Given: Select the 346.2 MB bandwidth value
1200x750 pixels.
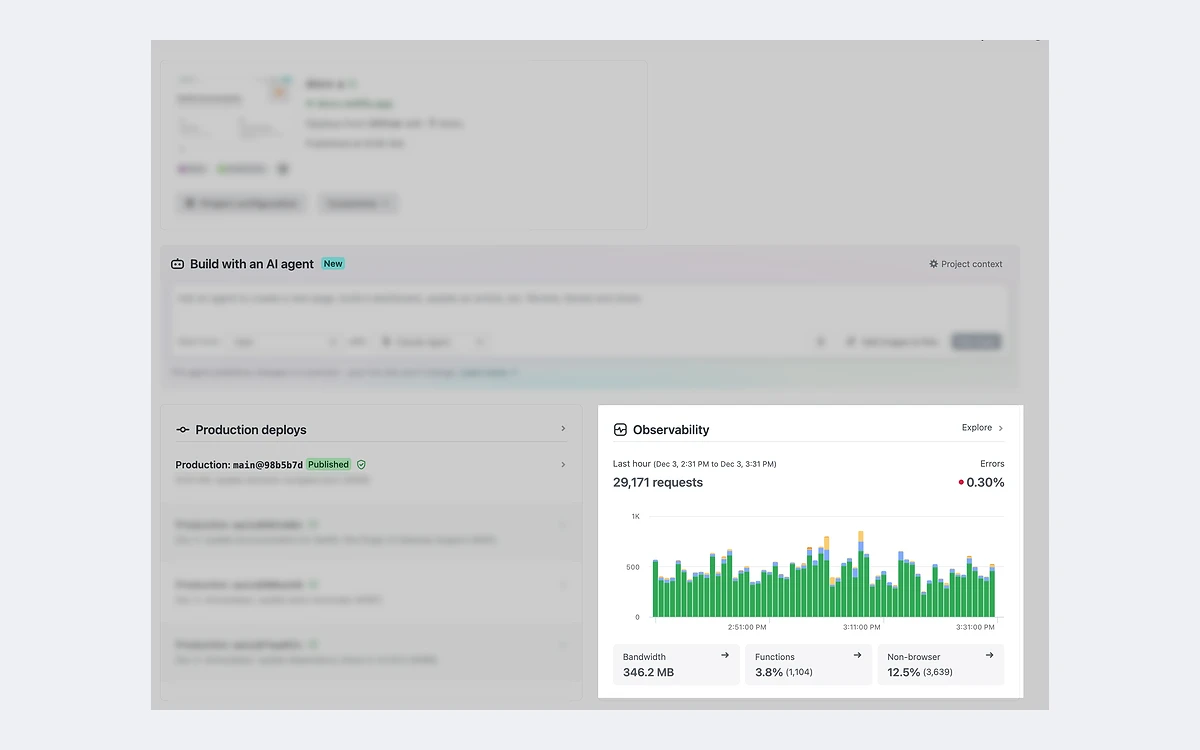Looking at the screenshot, I should (x=648, y=672).
